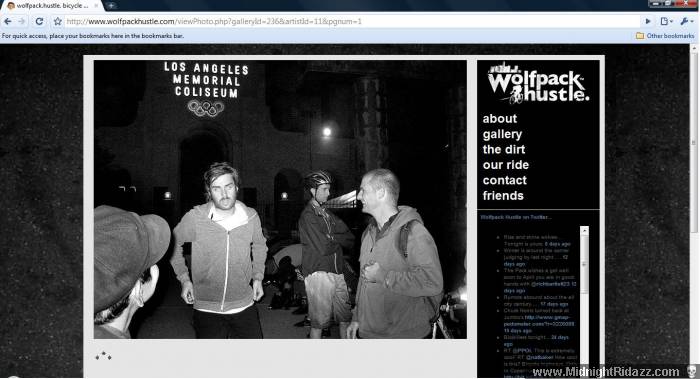Click the navigation dots below the photo

pyautogui.click(x=103, y=356)
